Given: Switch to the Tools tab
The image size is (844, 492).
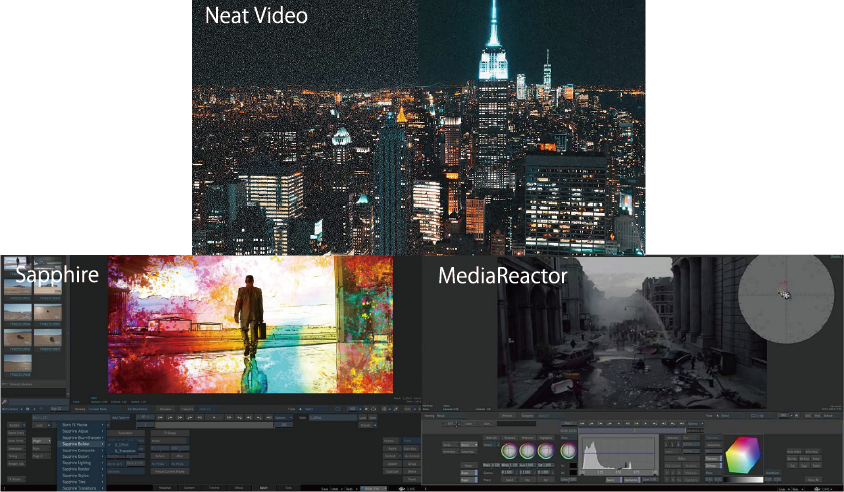Looking at the screenshot, I should [288, 488].
